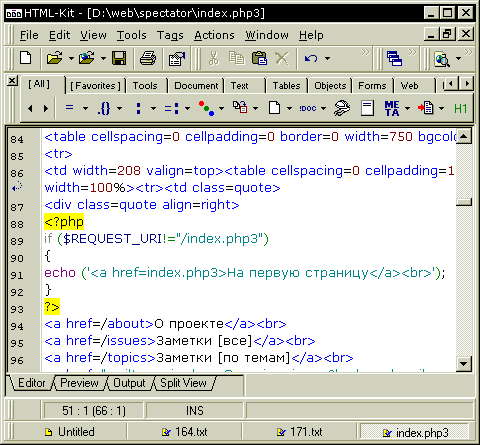Open the File menu
Viewport: 480px width, 445px height.
[29, 35]
